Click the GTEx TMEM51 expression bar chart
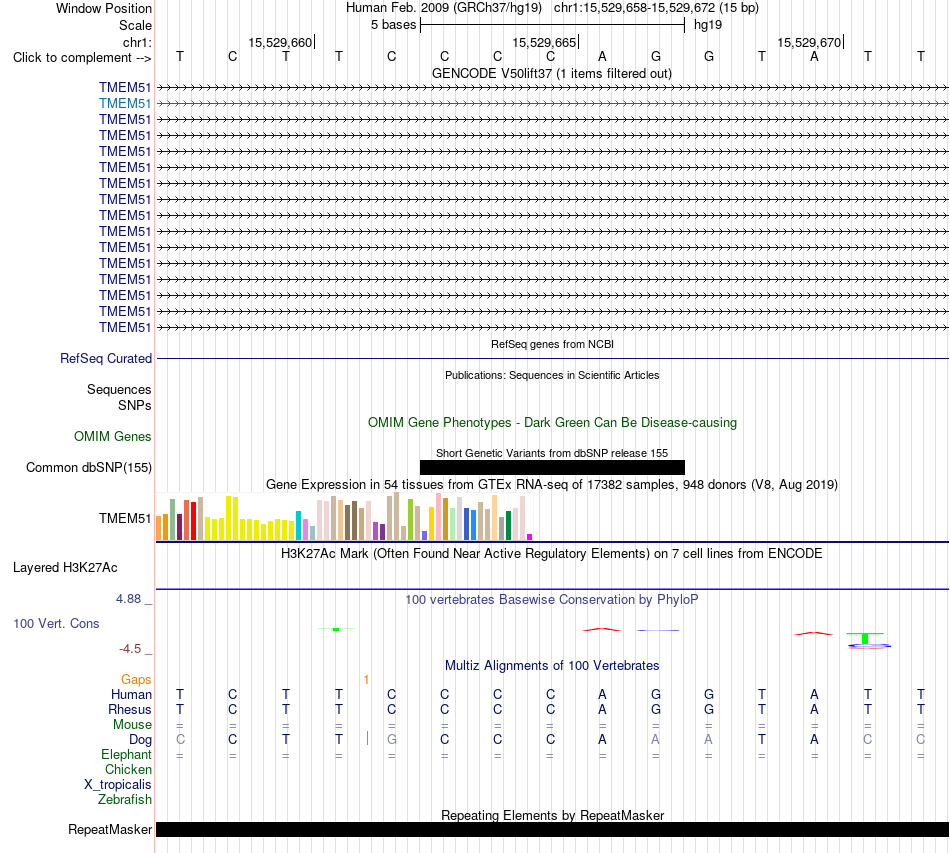Viewport: 950px width, 853px height. point(344,516)
